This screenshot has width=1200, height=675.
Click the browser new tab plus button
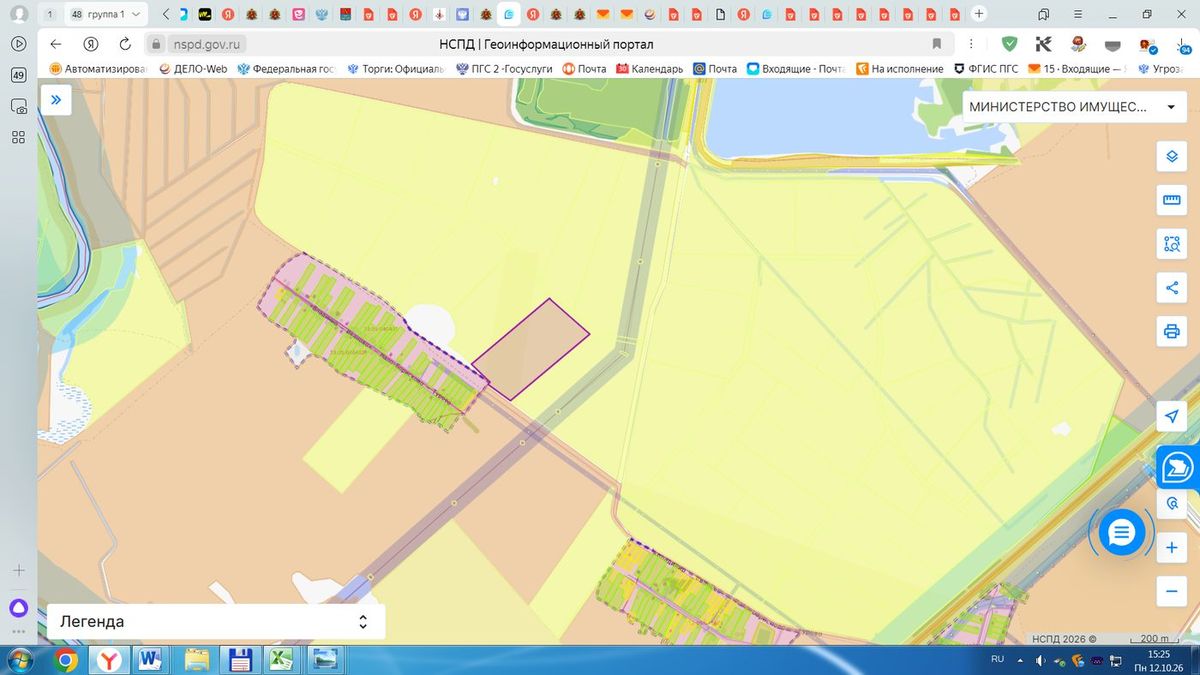tap(979, 14)
